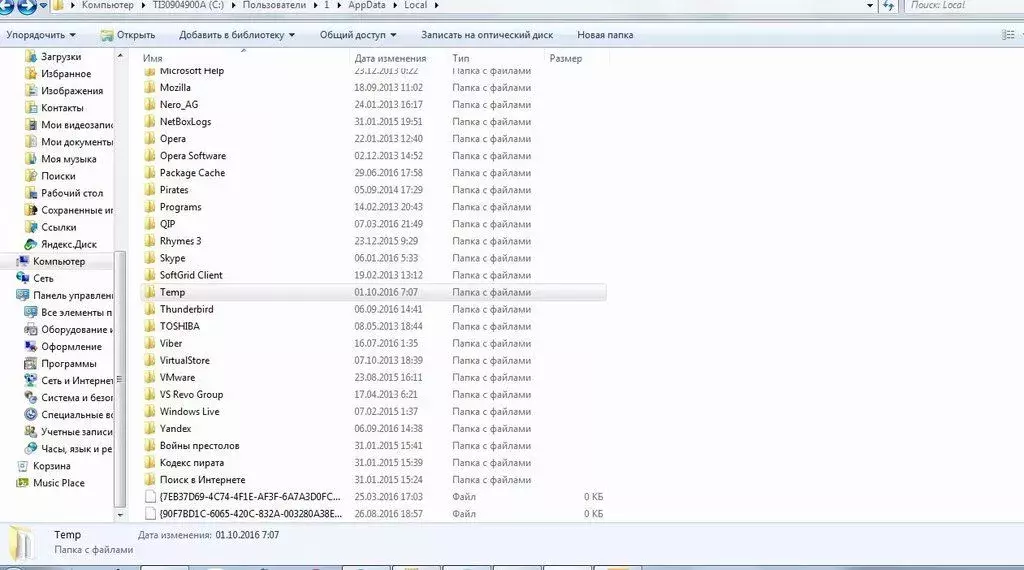
Task: Open the Общий доступ dropdown
Action: [357, 35]
